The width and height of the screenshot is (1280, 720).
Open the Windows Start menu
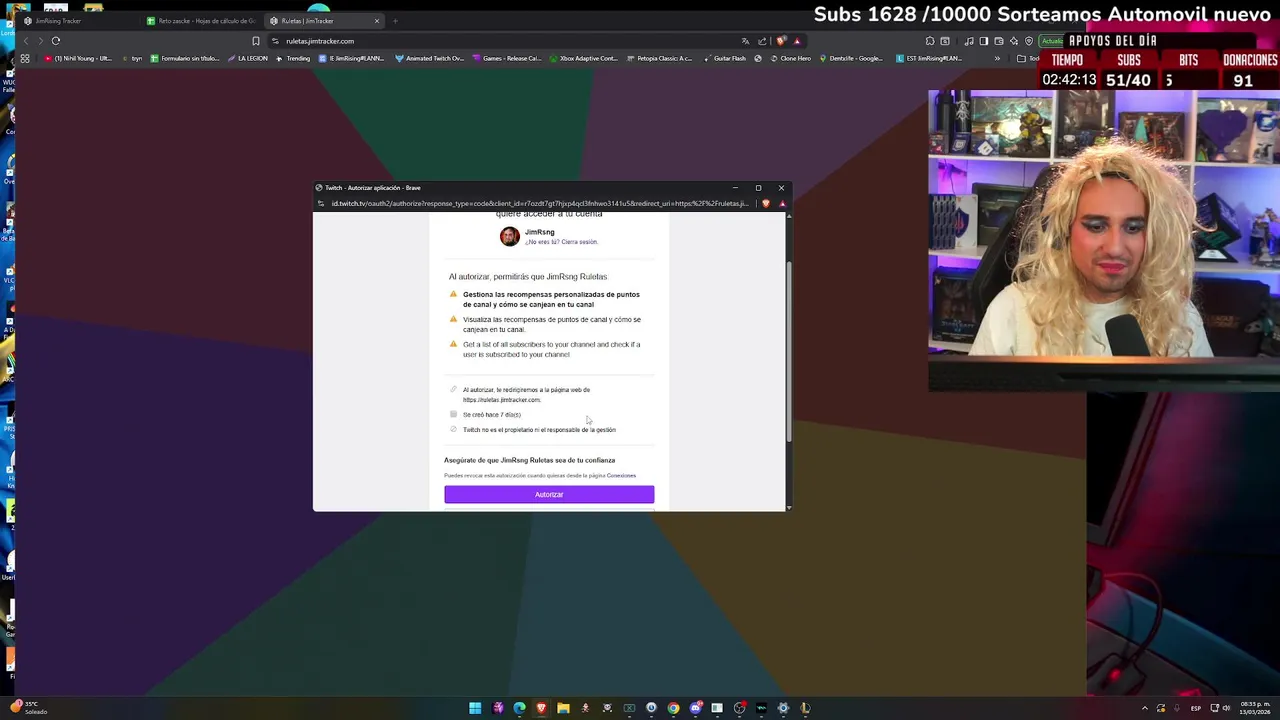coord(475,708)
